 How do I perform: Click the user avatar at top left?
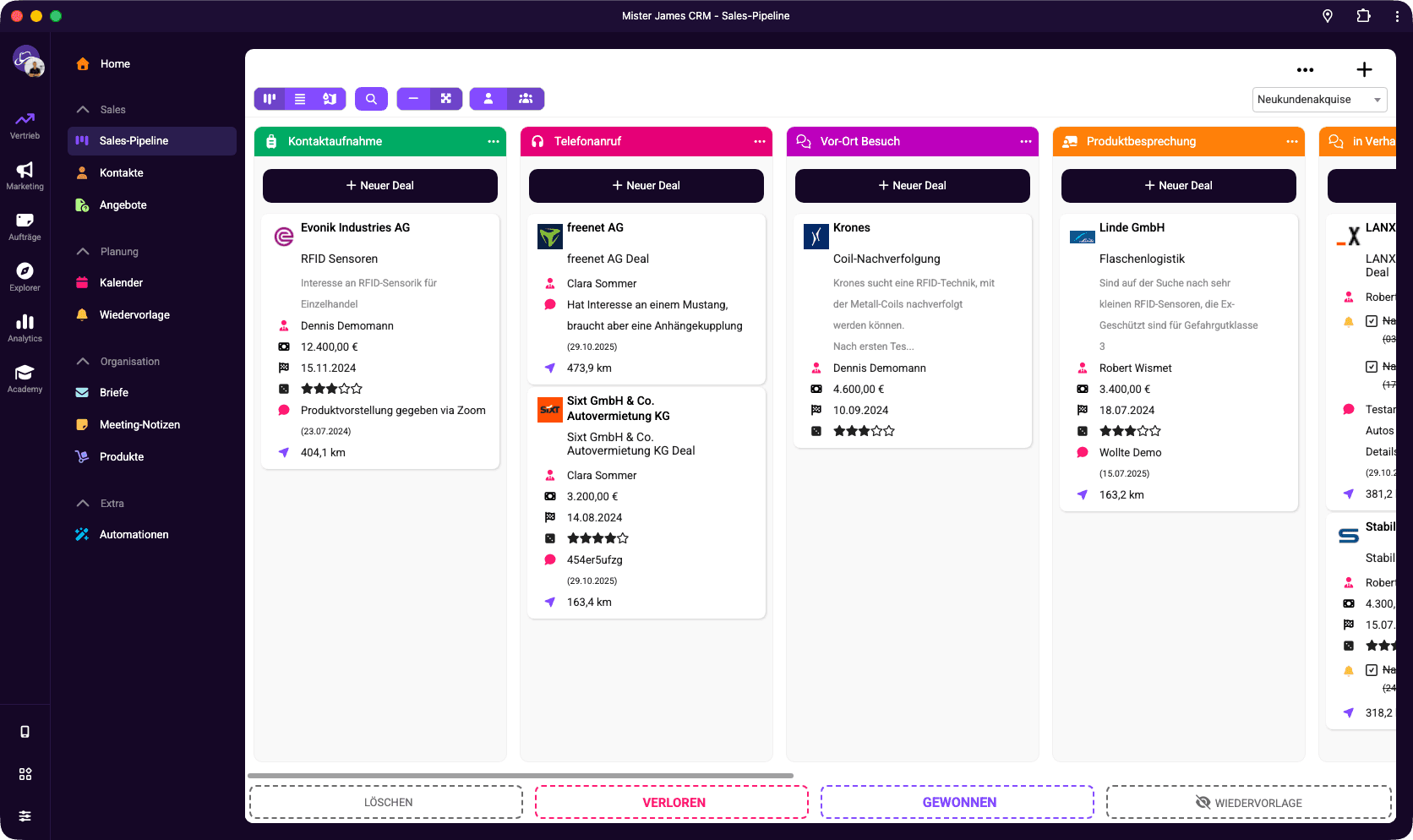click(27, 61)
